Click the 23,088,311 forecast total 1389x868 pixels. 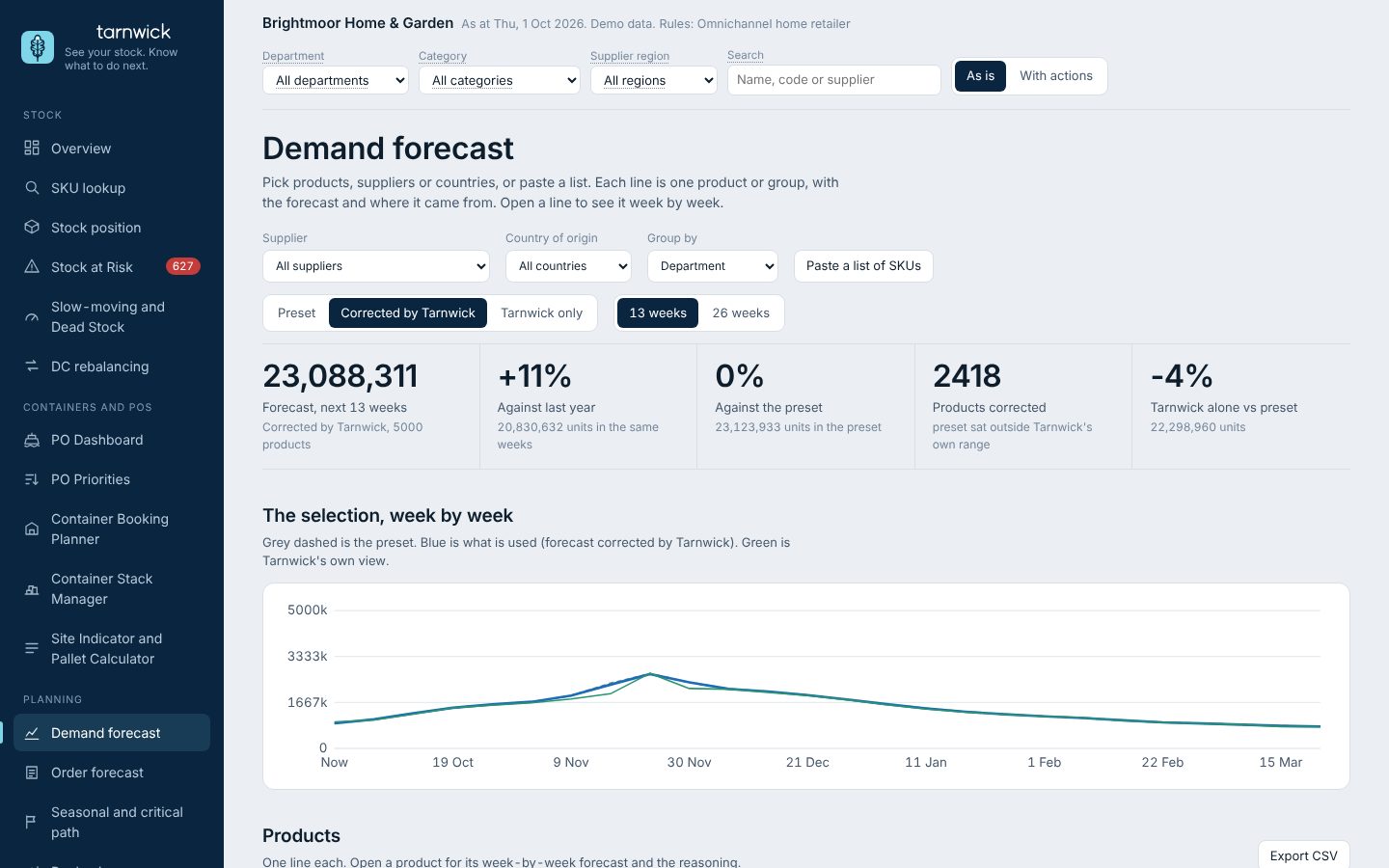[x=340, y=375]
